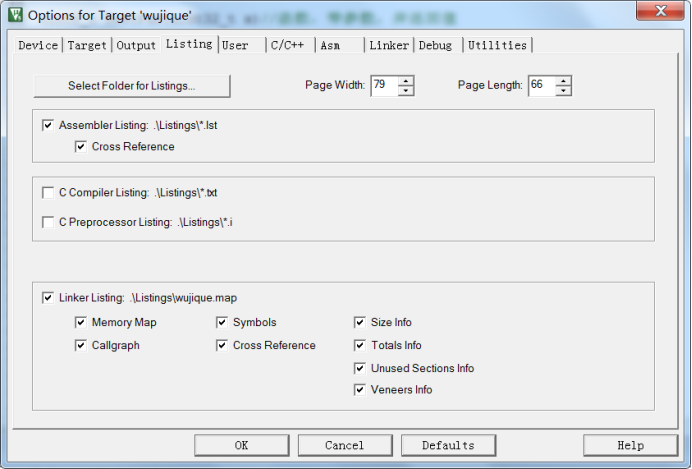Uncheck the Assembler Listing checkbox

(x=48, y=125)
